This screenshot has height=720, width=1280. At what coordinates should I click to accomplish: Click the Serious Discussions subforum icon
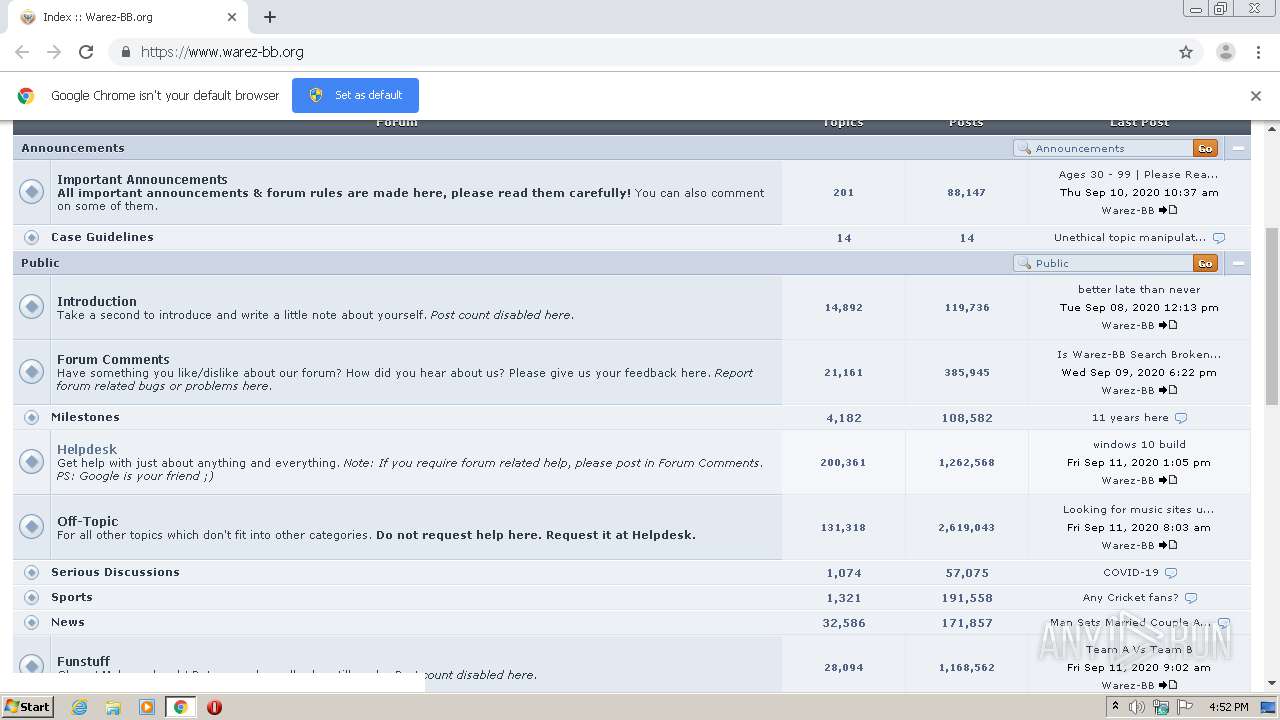[31, 573]
